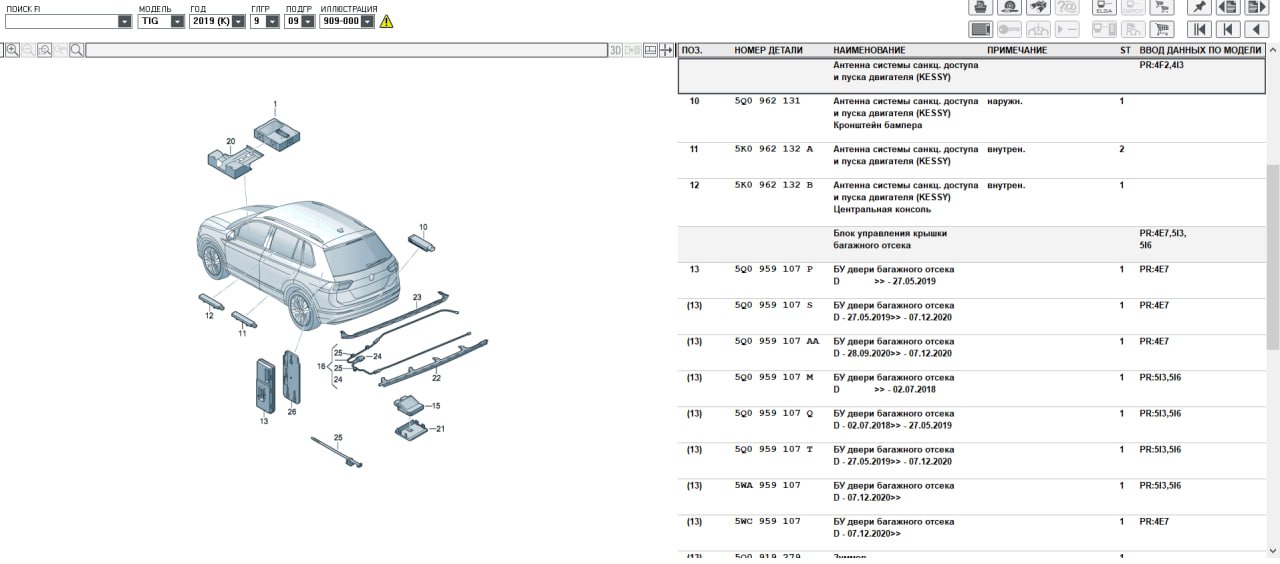
Task: Click PR:4F2,4I3 model data cell
Action: (x=1161, y=65)
